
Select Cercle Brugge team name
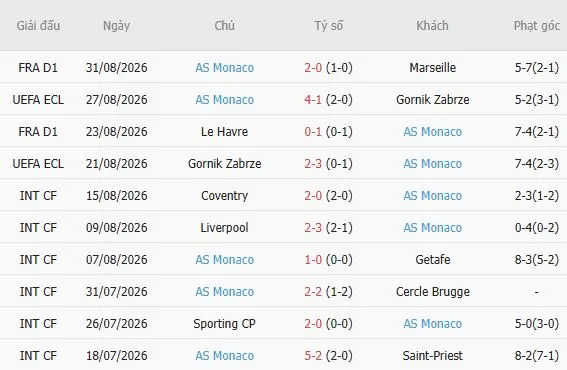pyautogui.click(x=432, y=292)
